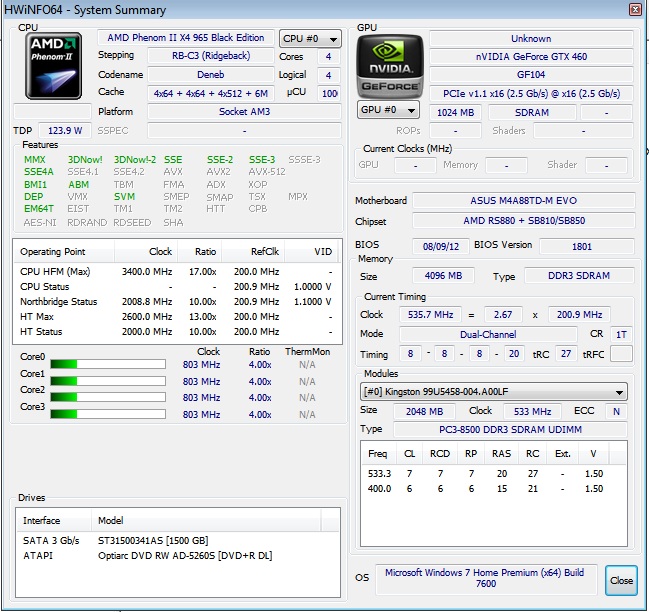
Task: Click the nVIDIA GeForce GTX 460 field
Action: (x=531, y=57)
